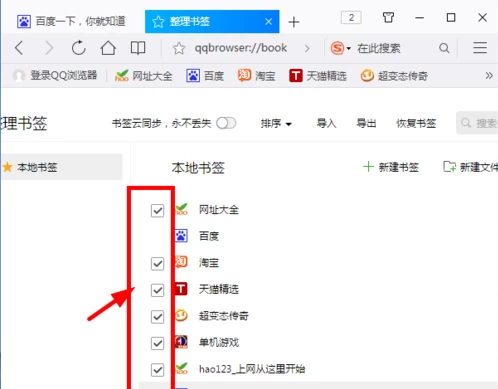Select the 淘宝 bookmark name in list

[209, 263]
